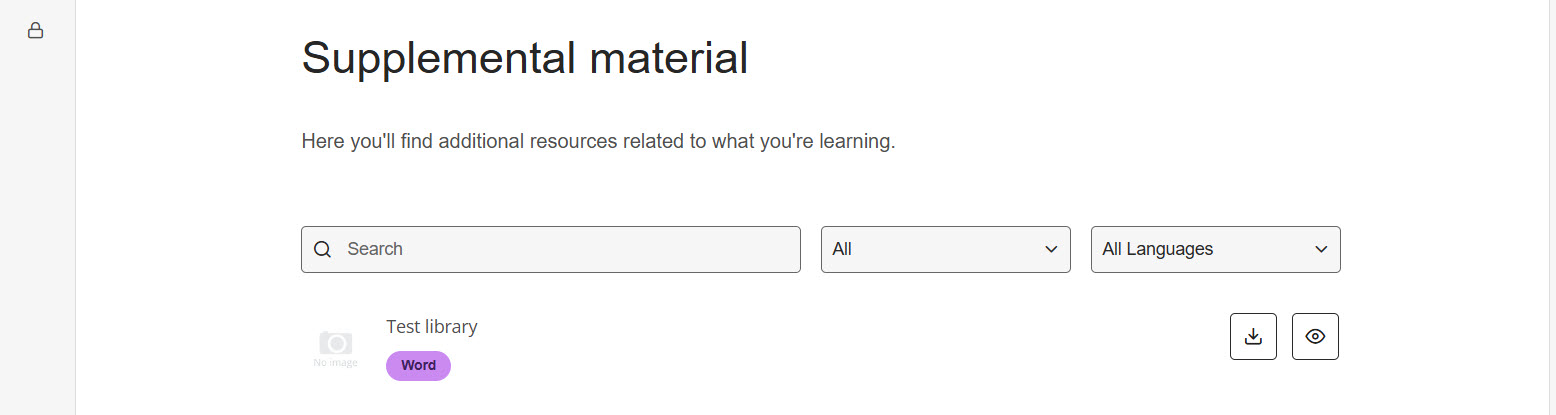Click the "No image" label under the camera
The width and height of the screenshot is (1556, 415).
coord(335,363)
